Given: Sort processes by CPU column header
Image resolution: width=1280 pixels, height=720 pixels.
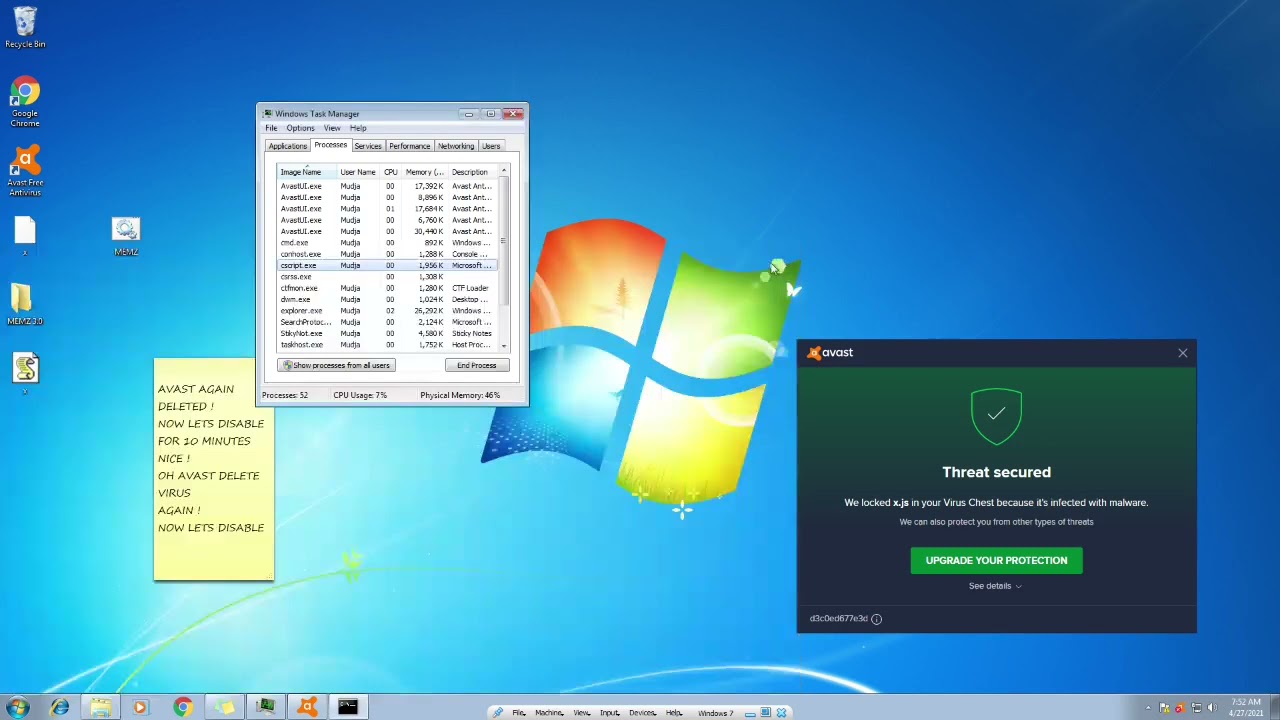Looking at the screenshot, I should (x=391, y=172).
